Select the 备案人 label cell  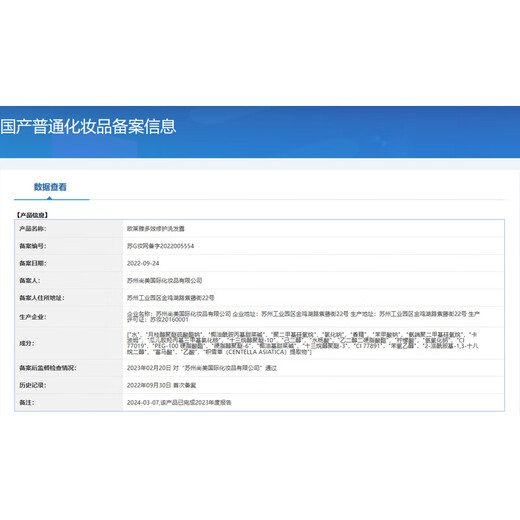point(69,281)
